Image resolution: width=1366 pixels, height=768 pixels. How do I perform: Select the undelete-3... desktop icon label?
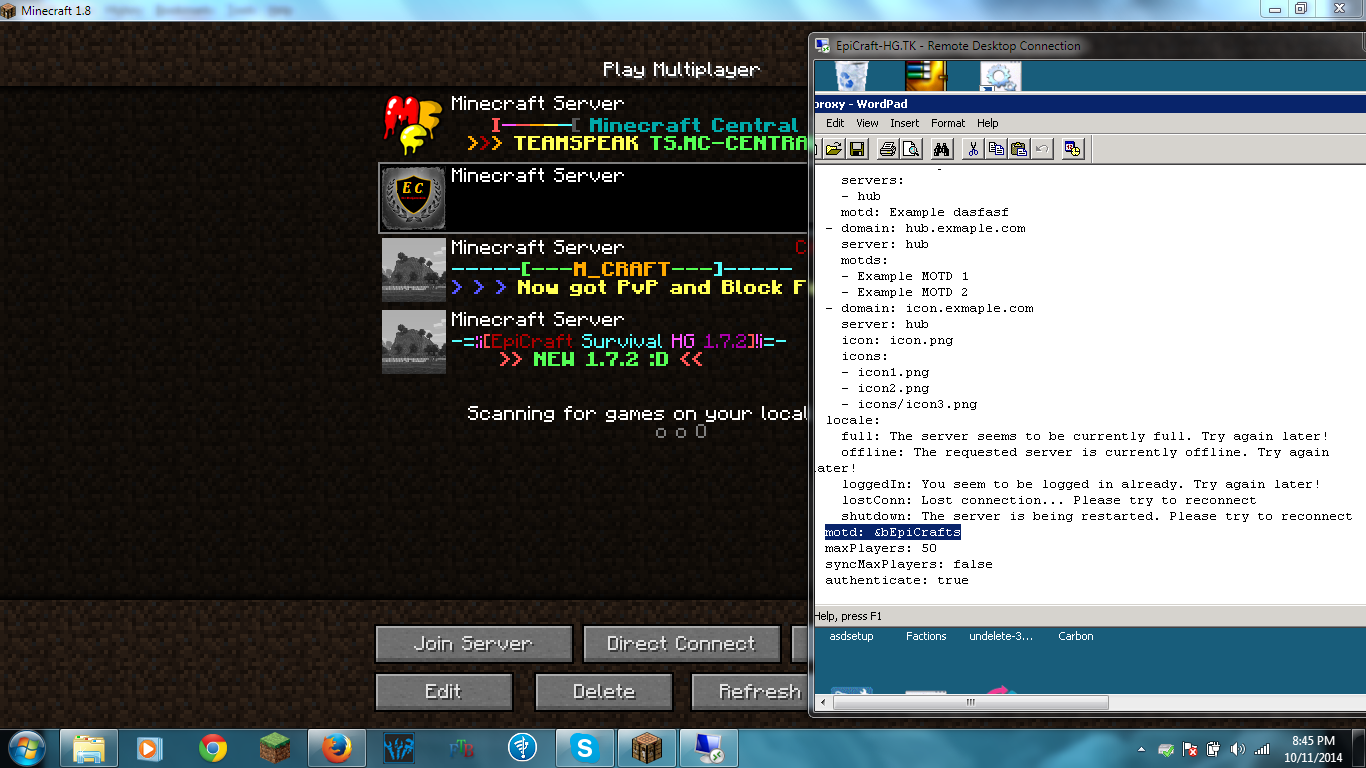[x=1001, y=636]
